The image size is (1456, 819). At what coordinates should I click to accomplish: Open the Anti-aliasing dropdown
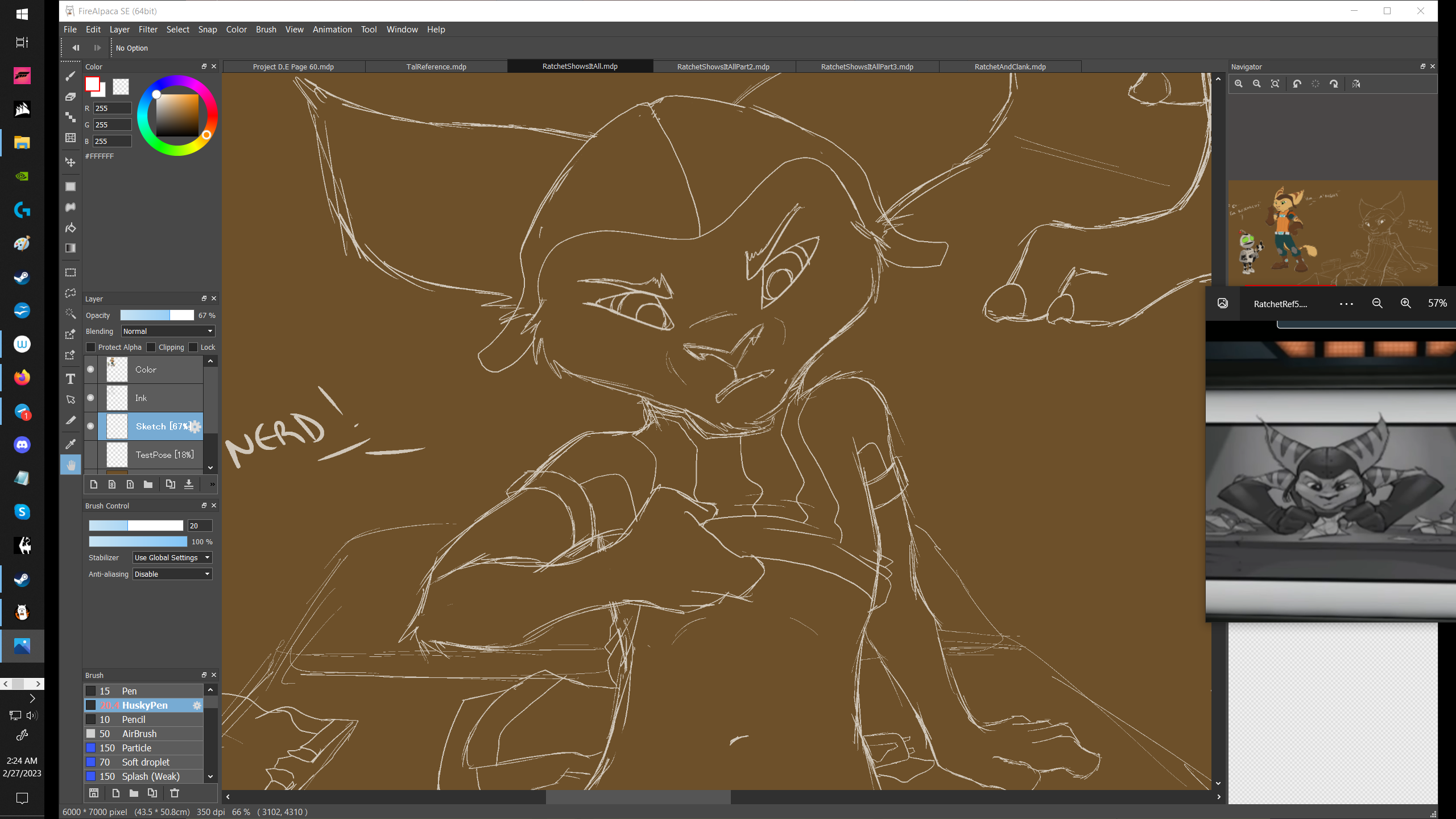click(172, 574)
